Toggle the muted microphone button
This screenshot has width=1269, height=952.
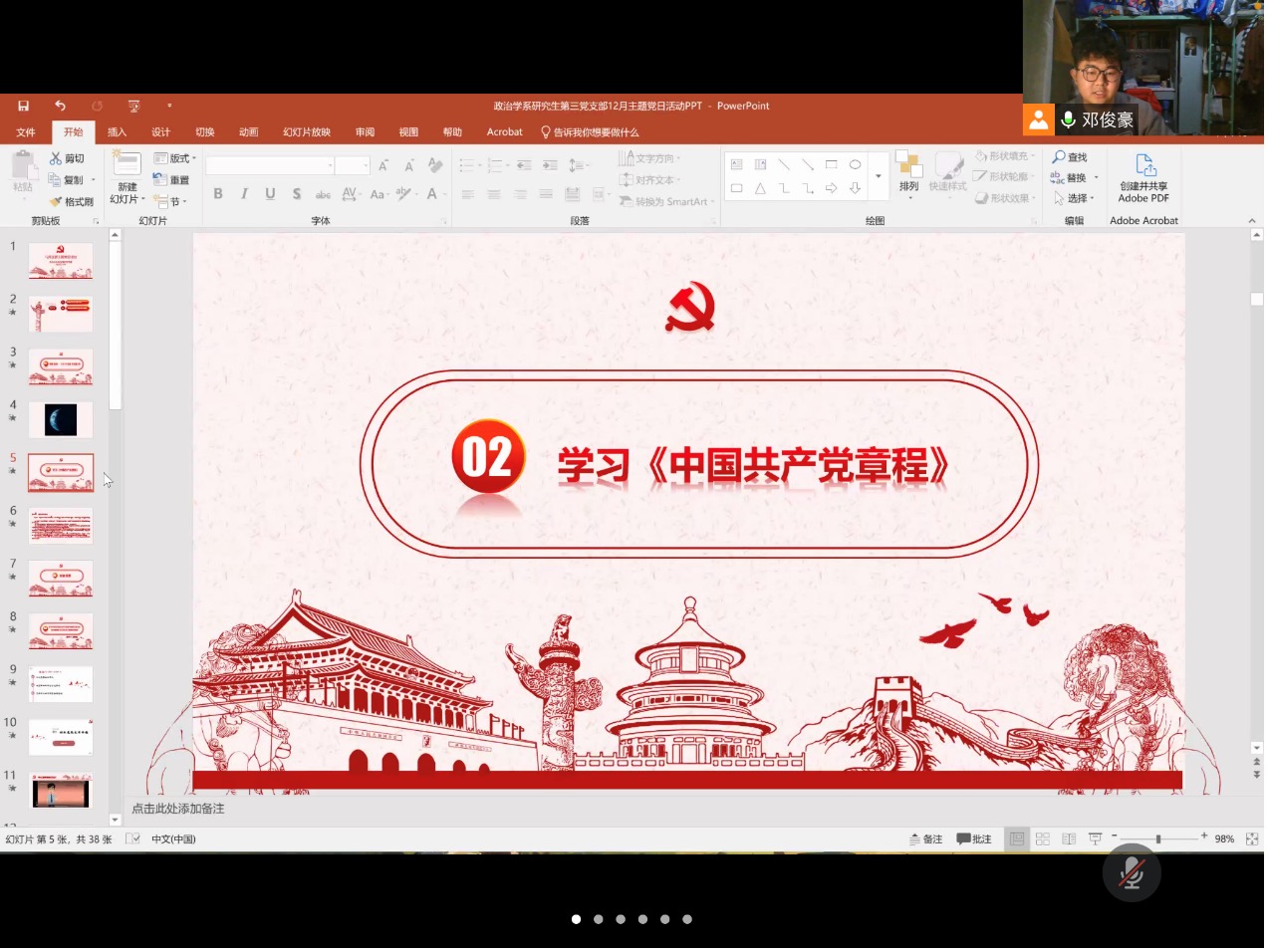click(1131, 873)
